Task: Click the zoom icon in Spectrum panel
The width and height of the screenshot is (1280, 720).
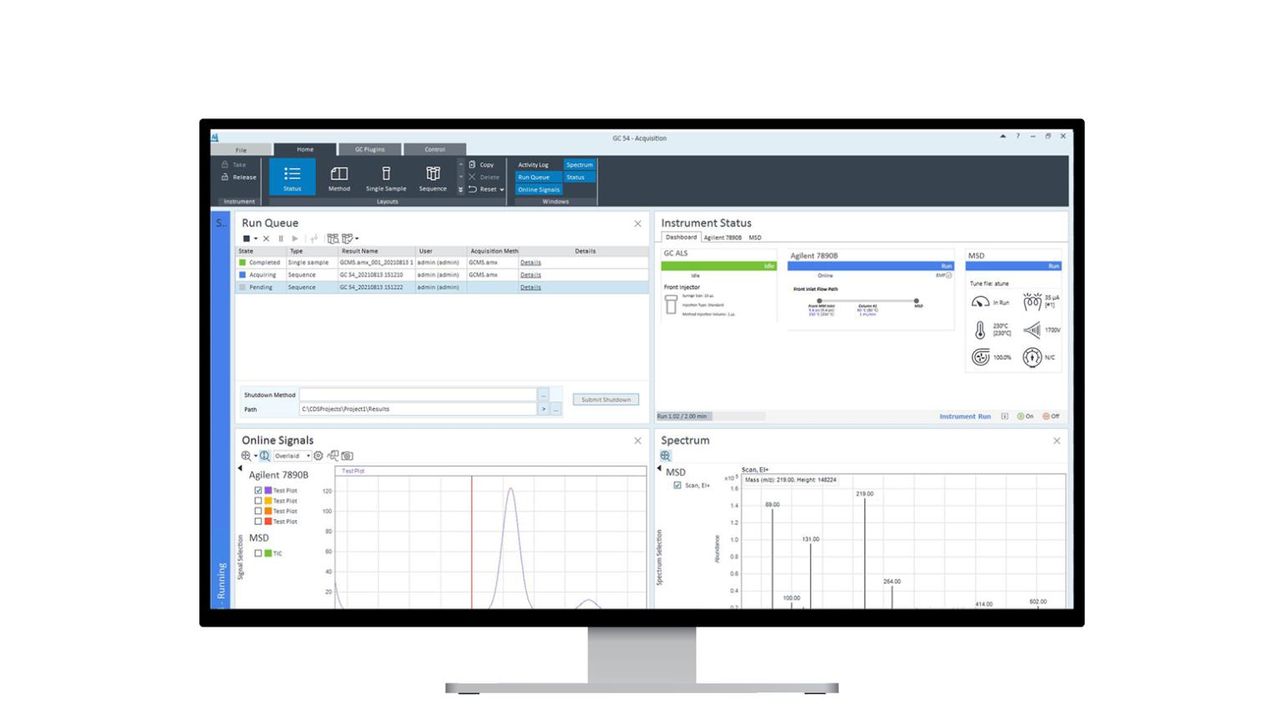Action: (666, 455)
